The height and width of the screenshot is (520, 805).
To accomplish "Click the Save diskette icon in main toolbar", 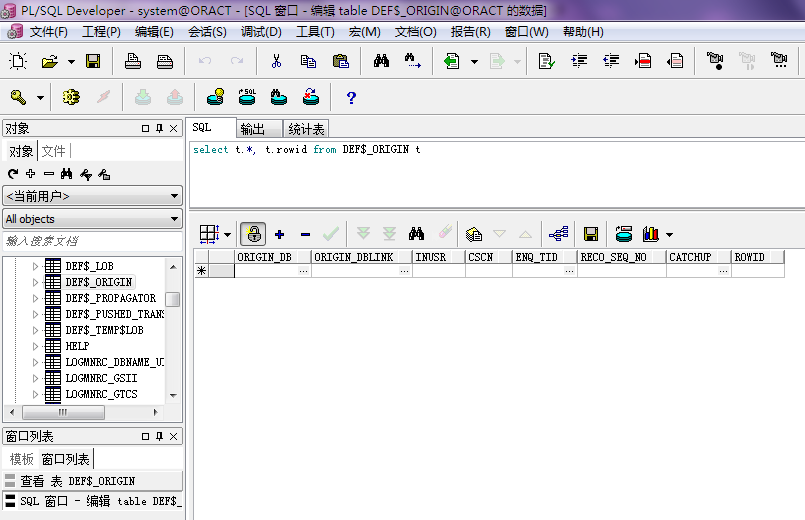I will pyautogui.click(x=93, y=62).
